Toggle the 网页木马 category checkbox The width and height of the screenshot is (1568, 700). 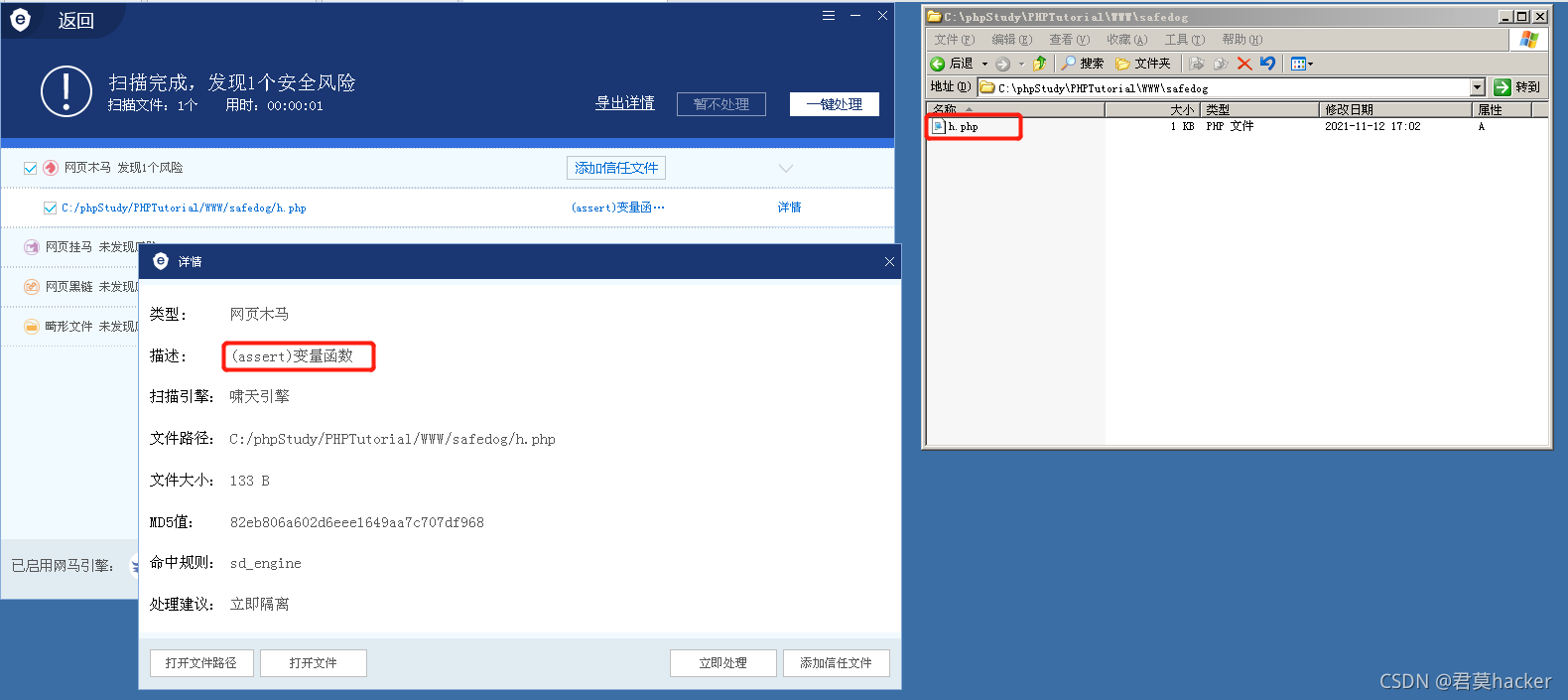click(x=30, y=168)
